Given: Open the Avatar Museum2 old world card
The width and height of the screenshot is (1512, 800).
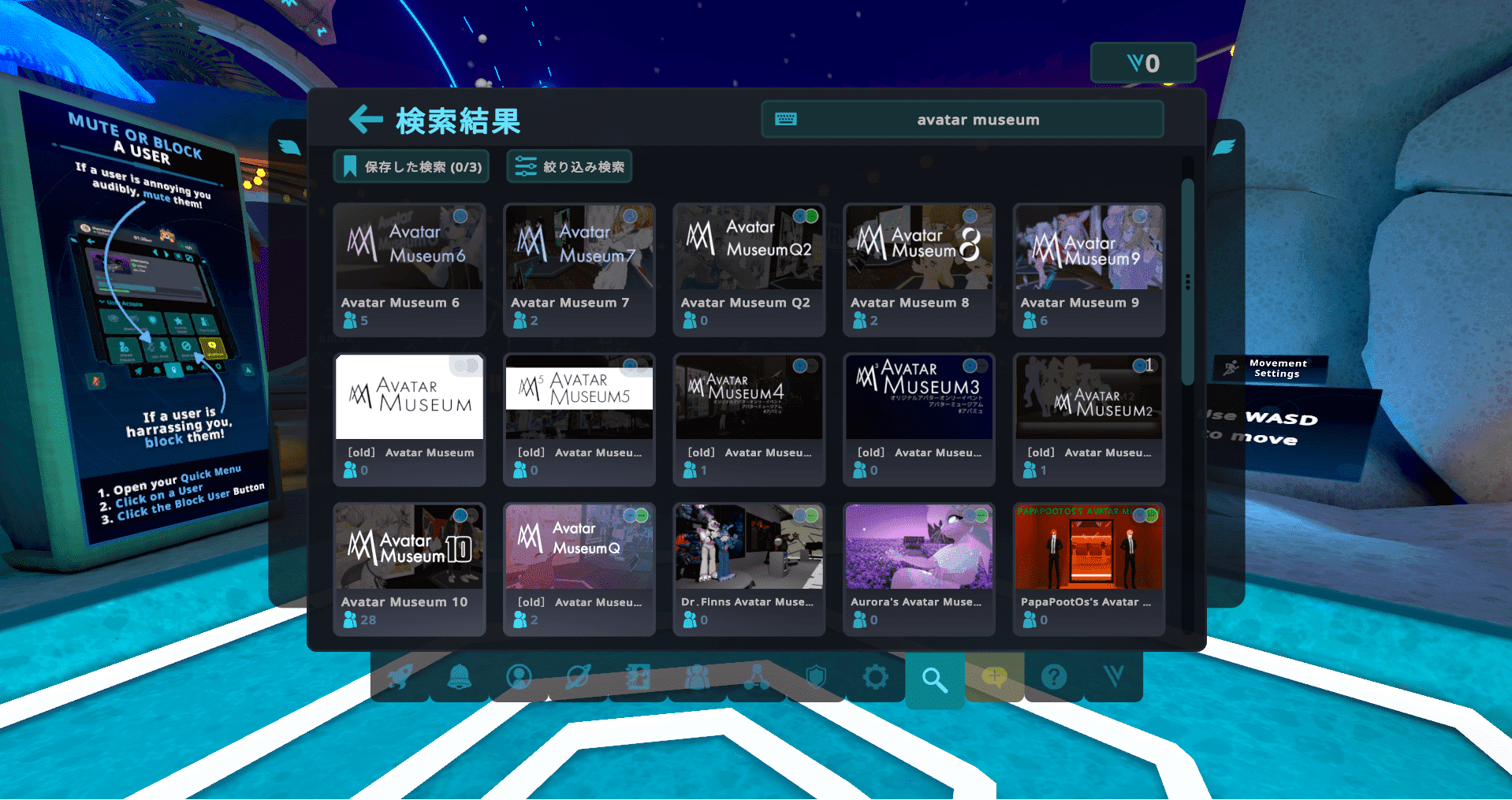Looking at the screenshot, I should pos(1089,419).
